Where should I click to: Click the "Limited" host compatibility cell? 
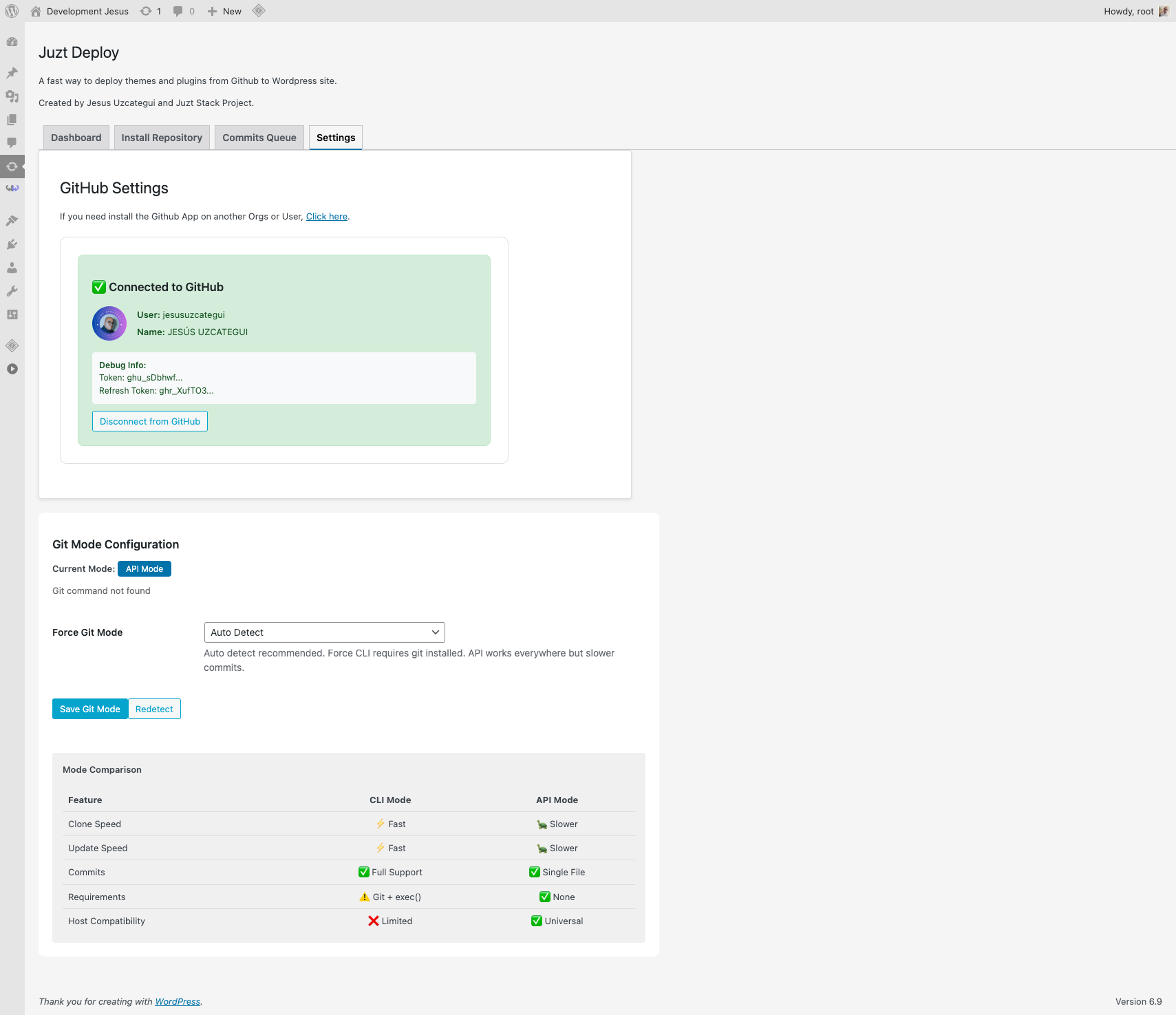point(390,921)
